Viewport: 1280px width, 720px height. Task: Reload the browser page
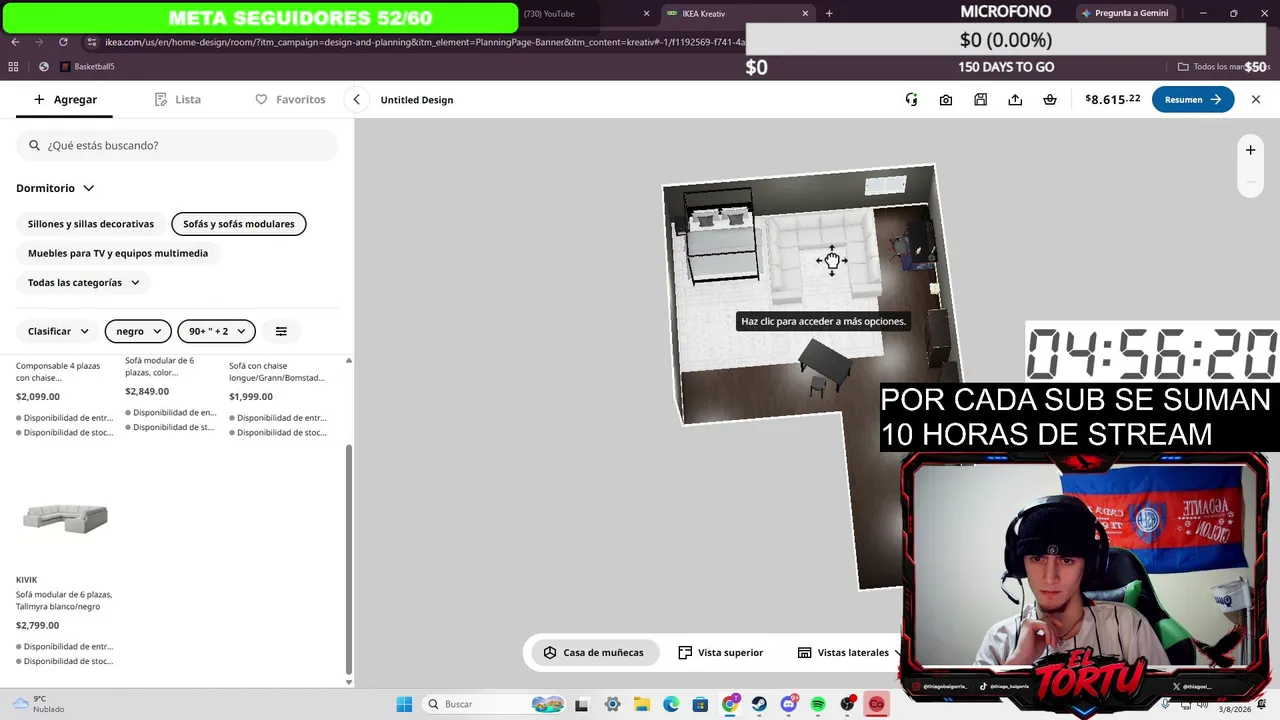(x=63, y=42)
